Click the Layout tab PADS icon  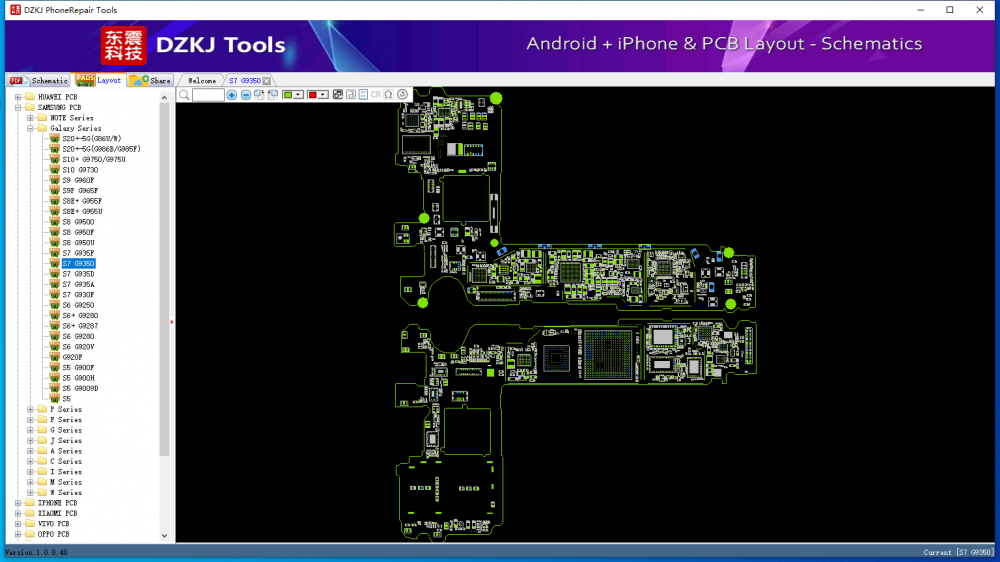tap(84, 79)
